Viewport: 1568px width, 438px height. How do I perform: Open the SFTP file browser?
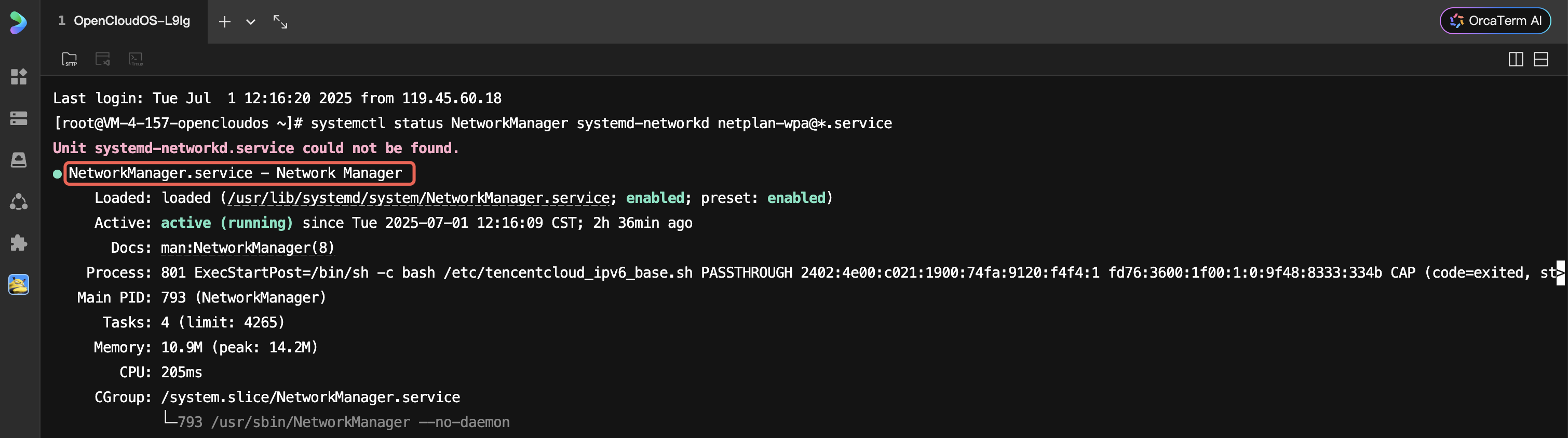[x=70, y=59]
